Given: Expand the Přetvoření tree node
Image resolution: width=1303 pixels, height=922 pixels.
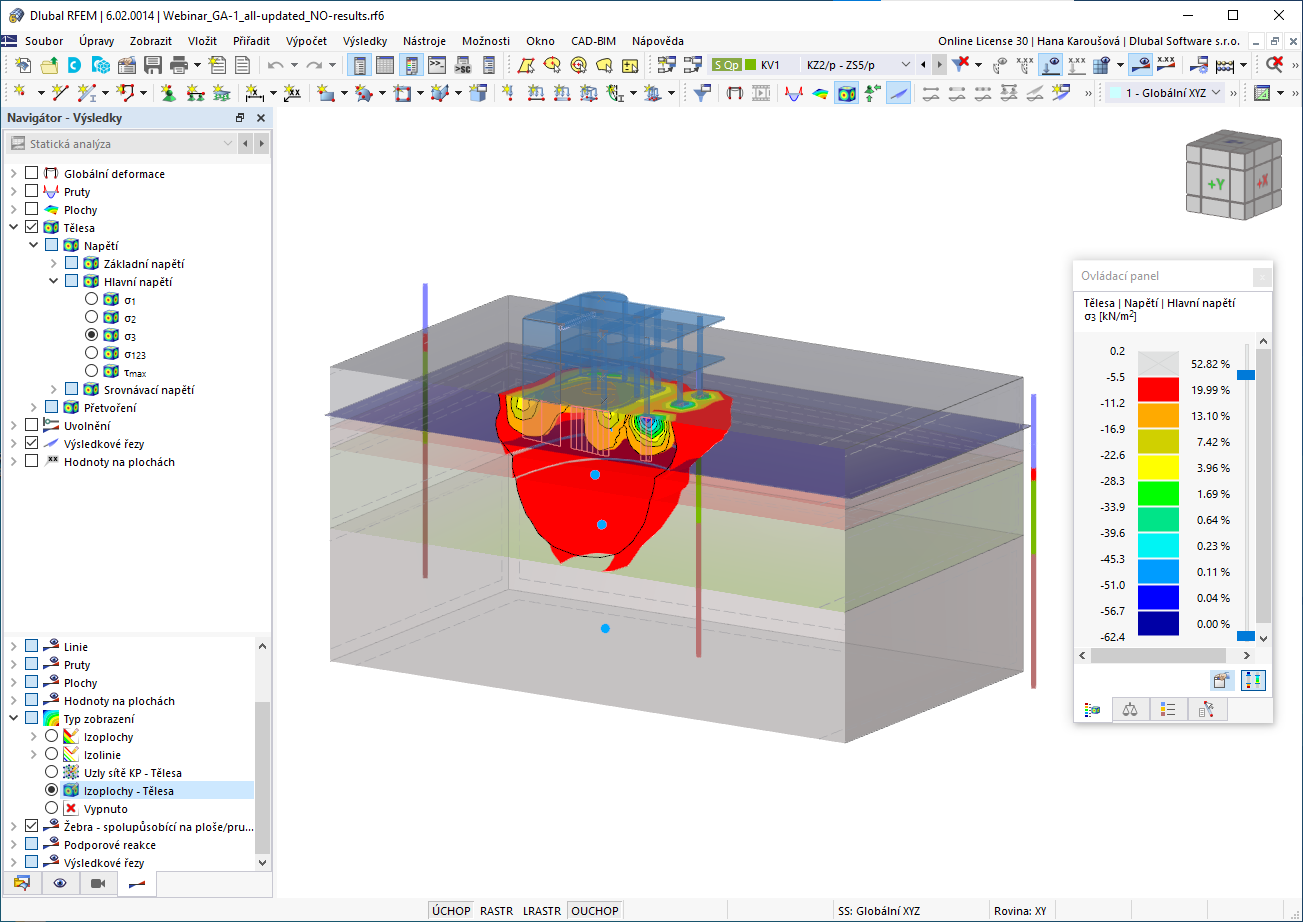Looking at the screenshot, I should (34, 407).
